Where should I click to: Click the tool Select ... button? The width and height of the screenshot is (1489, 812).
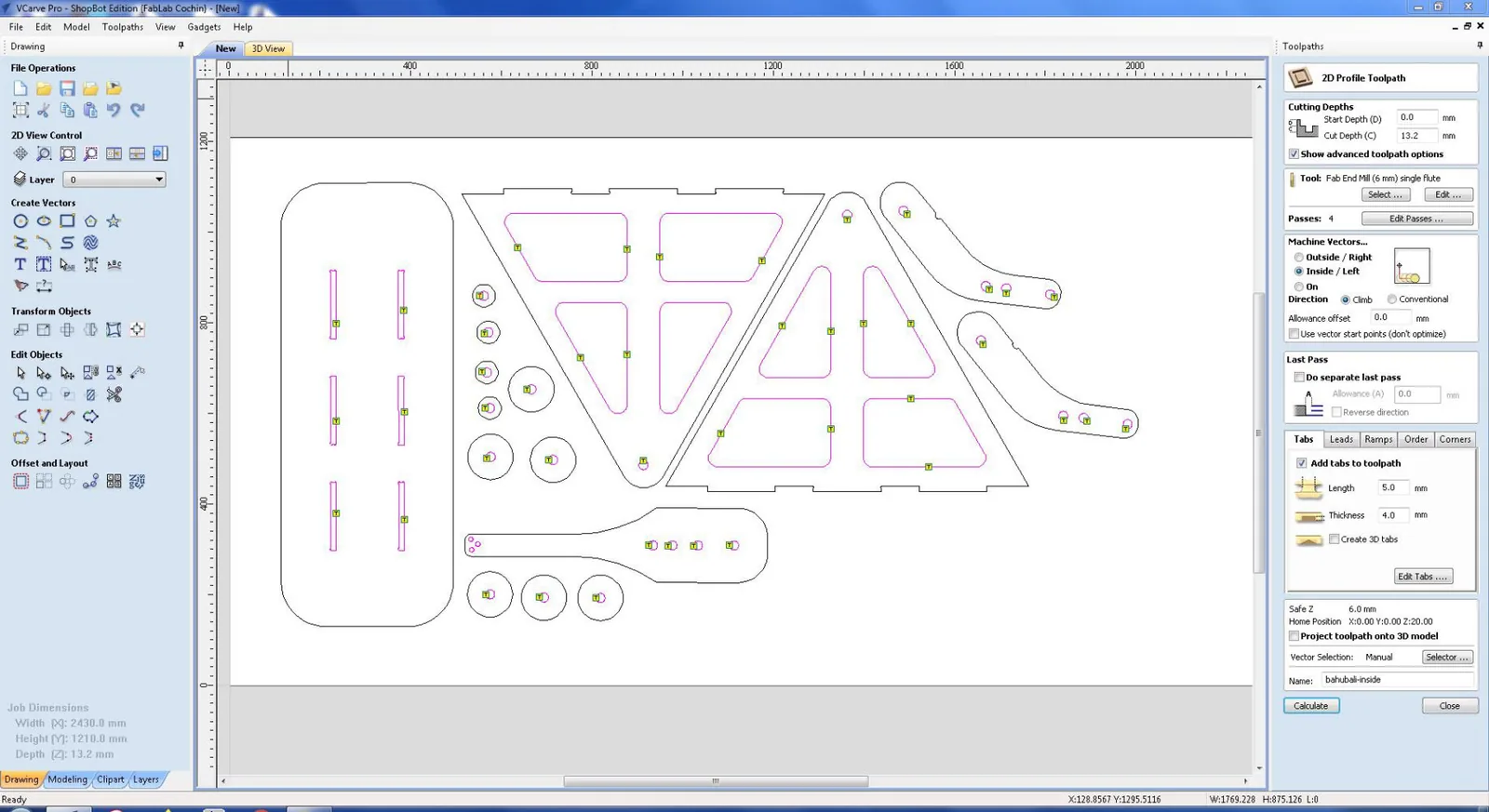[1385, 194]
